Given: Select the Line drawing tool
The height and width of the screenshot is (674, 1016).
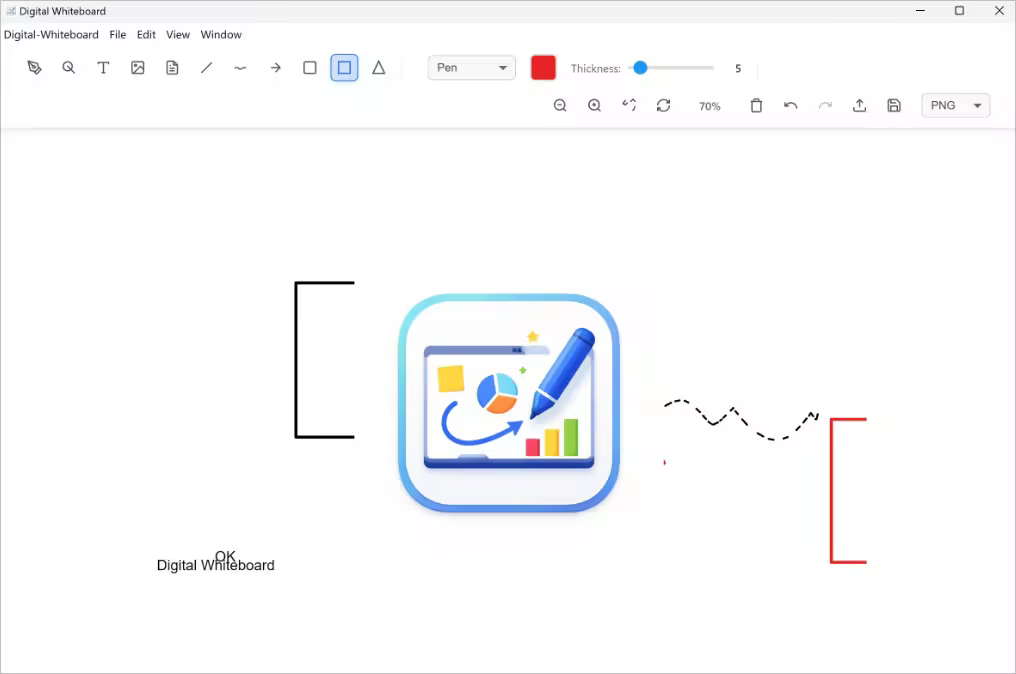Looking at the screenshot, I should pos(206,67).
